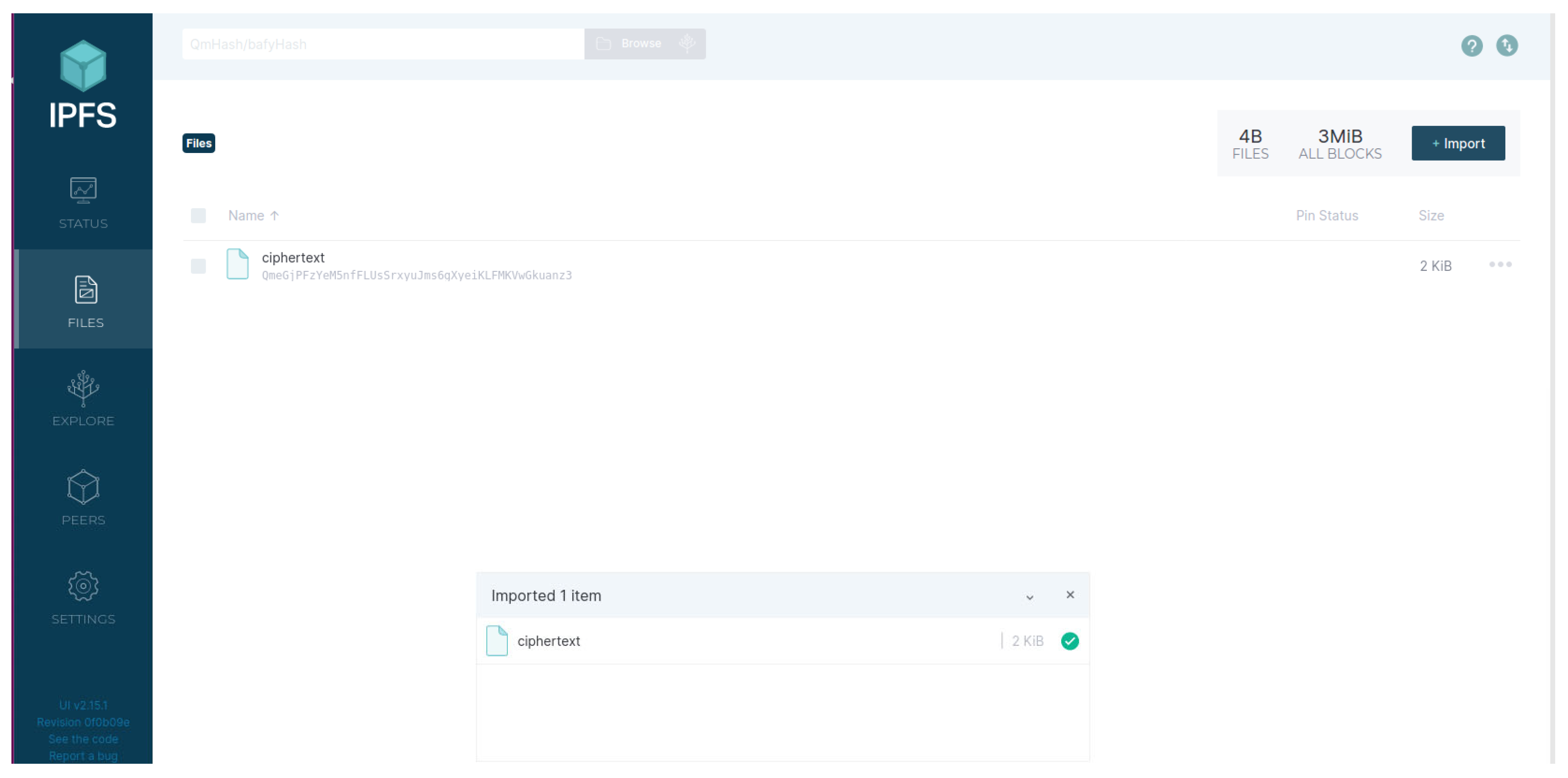Viewport: 1568px width, 778px height.
Task: Click the See the code link
Action: coord(84,739)
